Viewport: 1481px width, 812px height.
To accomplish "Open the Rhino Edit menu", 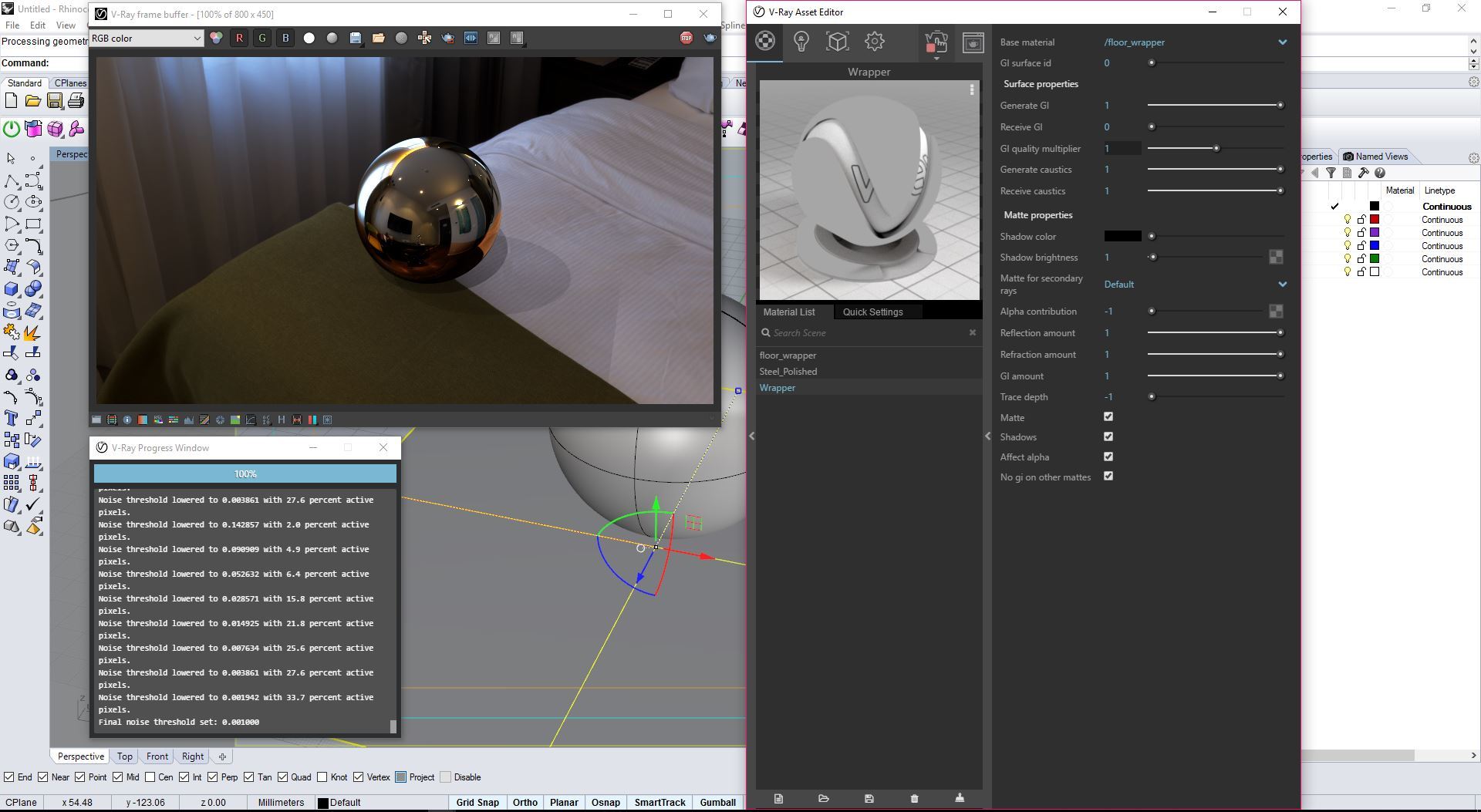I will [37, 25].
